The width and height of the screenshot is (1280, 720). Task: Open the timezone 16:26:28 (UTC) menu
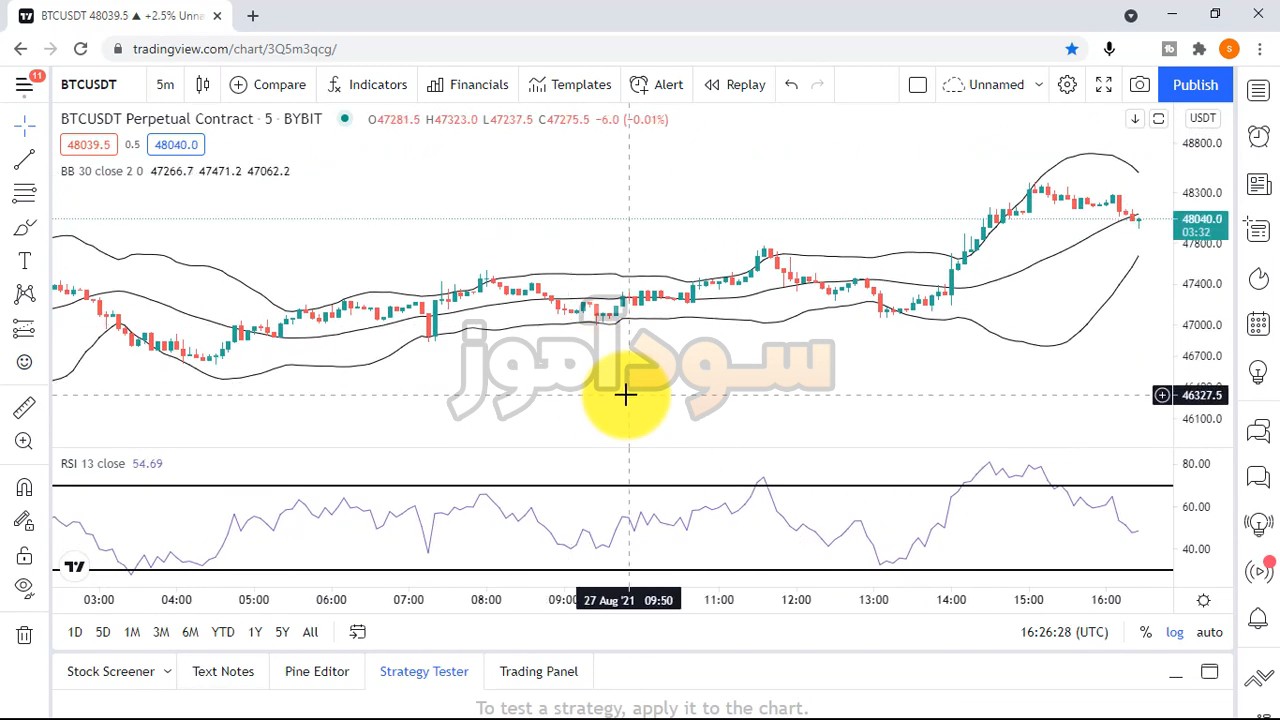tap(1064, 632)
